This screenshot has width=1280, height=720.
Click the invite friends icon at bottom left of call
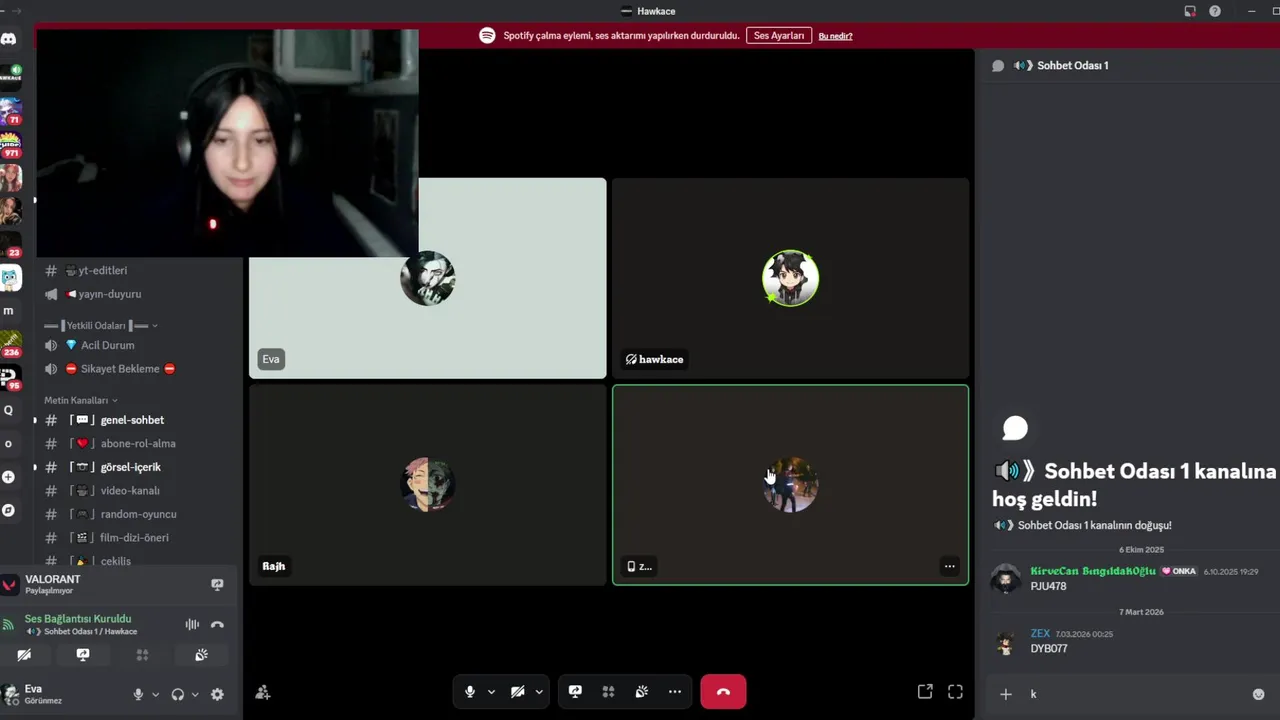[263, 692]
